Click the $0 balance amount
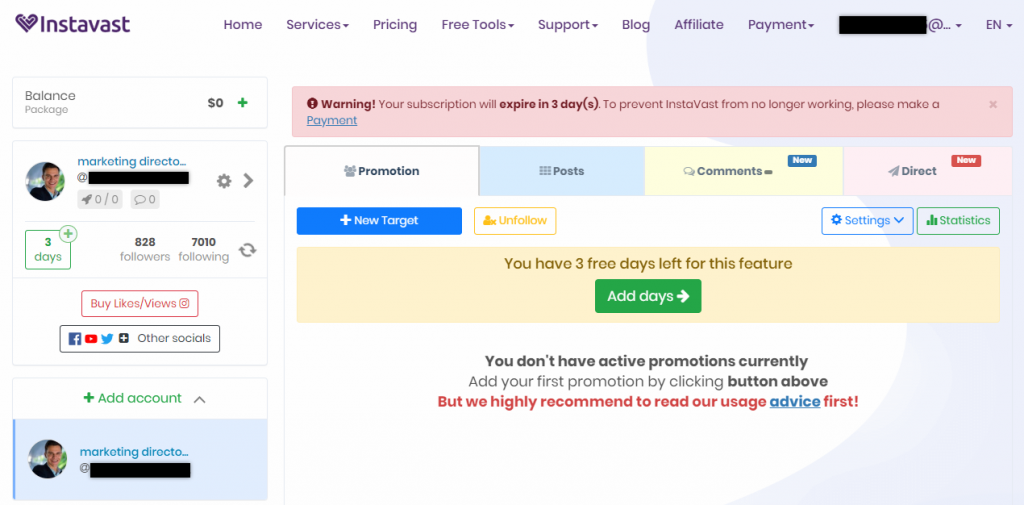 [216, 103]
